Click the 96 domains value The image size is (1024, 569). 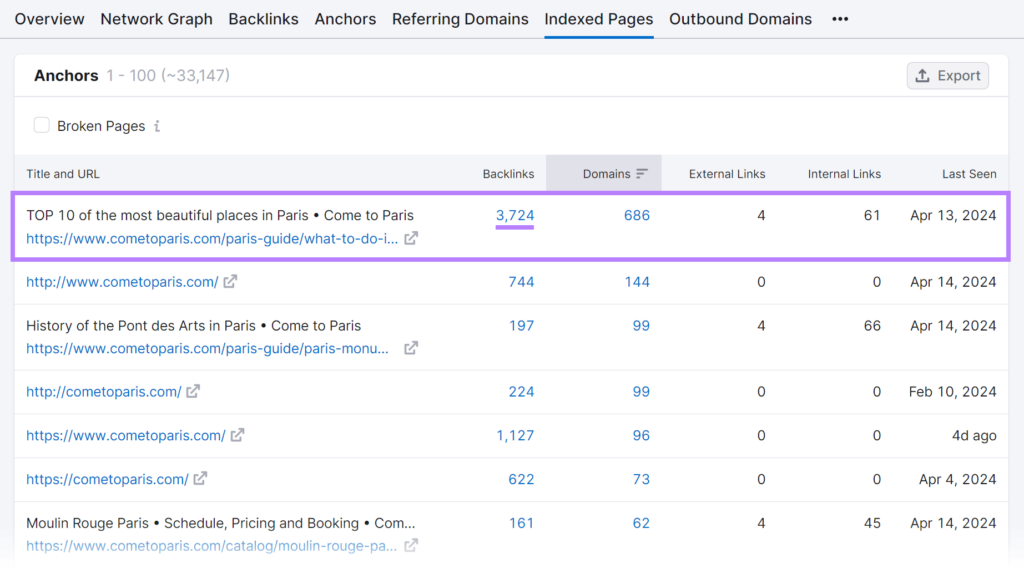(641, 435)
